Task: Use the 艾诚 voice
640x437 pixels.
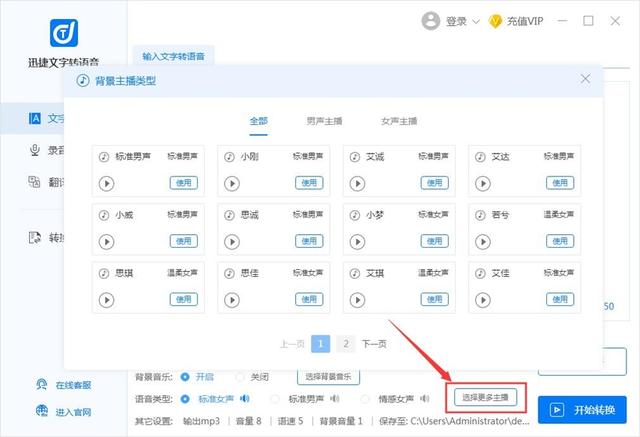Action: tap(435, 183)
